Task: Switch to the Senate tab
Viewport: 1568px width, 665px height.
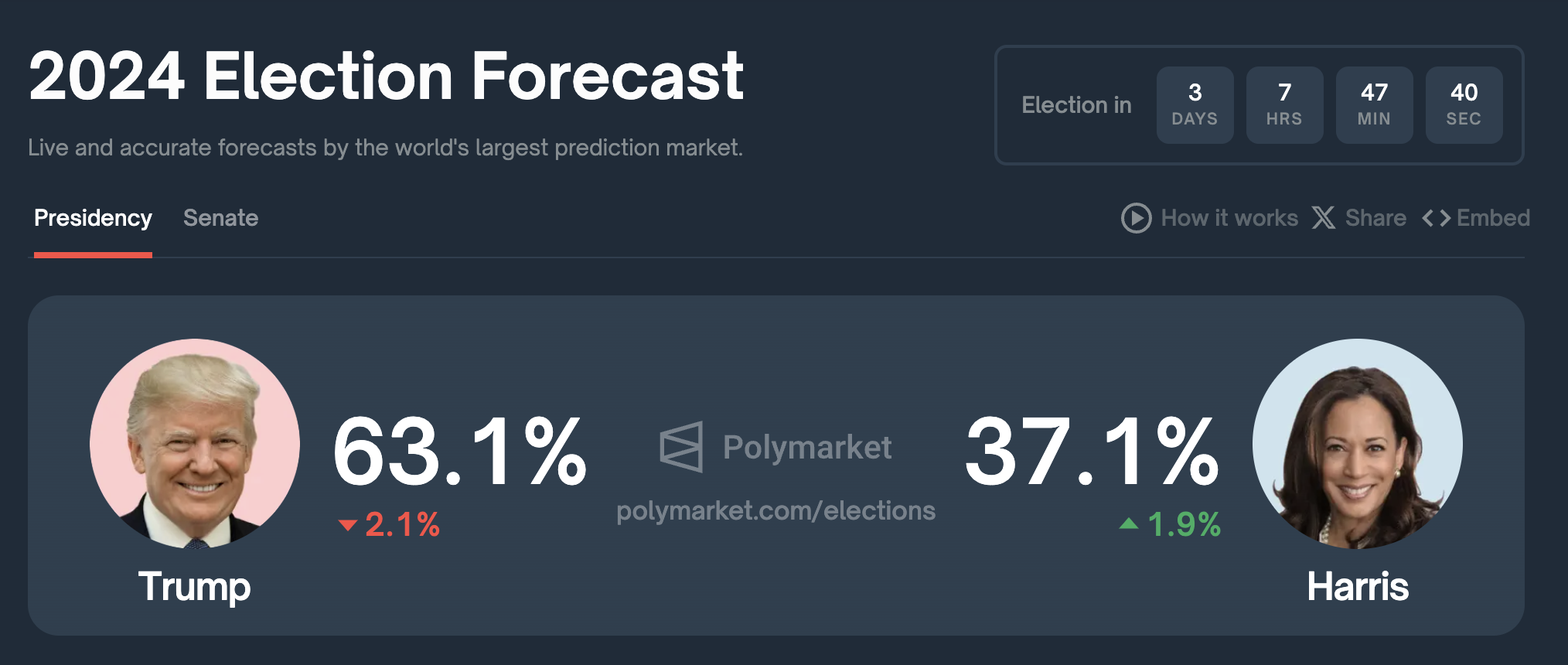Action: tap(220, 218)
